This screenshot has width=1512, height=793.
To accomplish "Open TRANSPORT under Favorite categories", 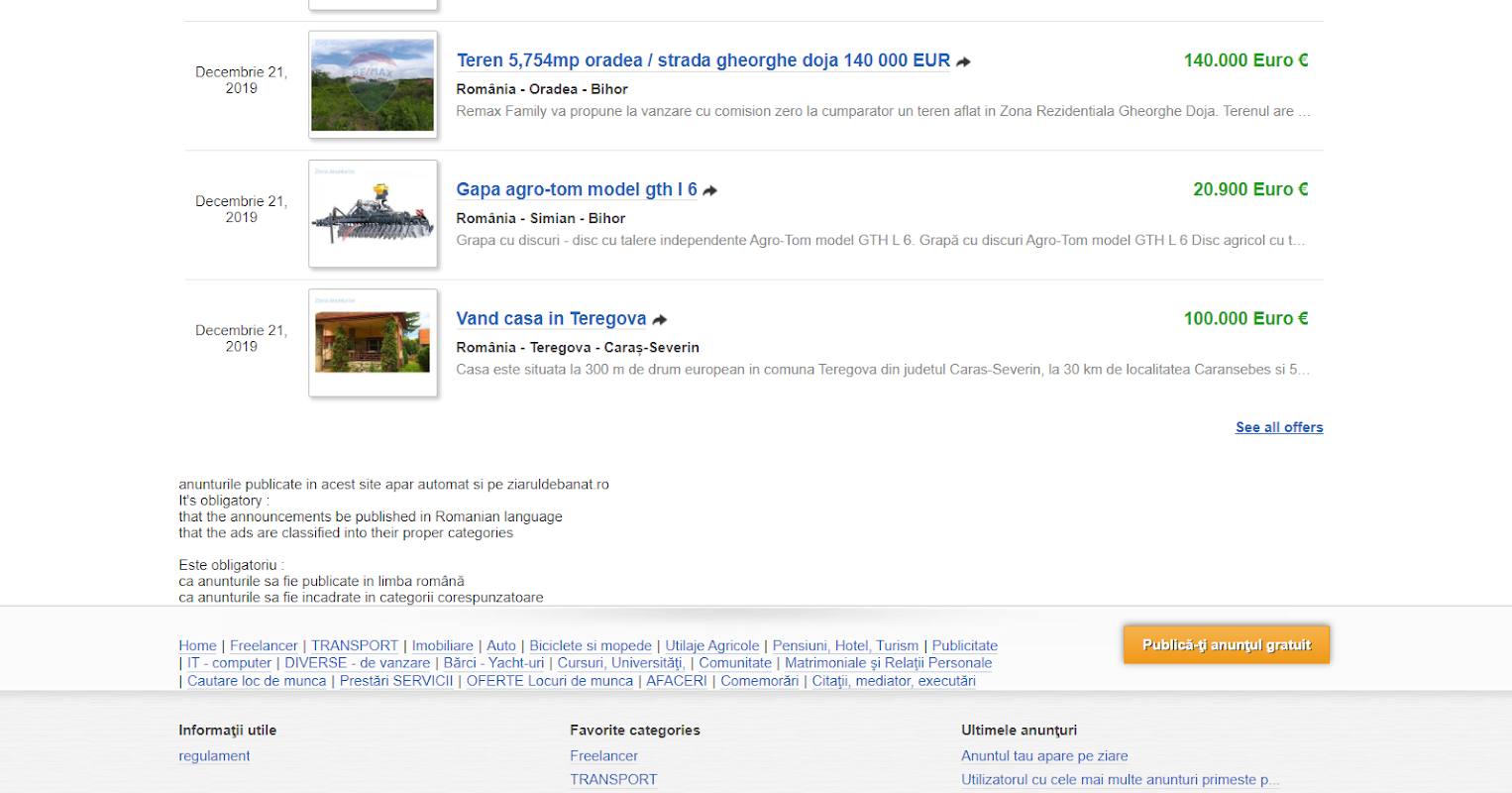I will coord(613,780).
